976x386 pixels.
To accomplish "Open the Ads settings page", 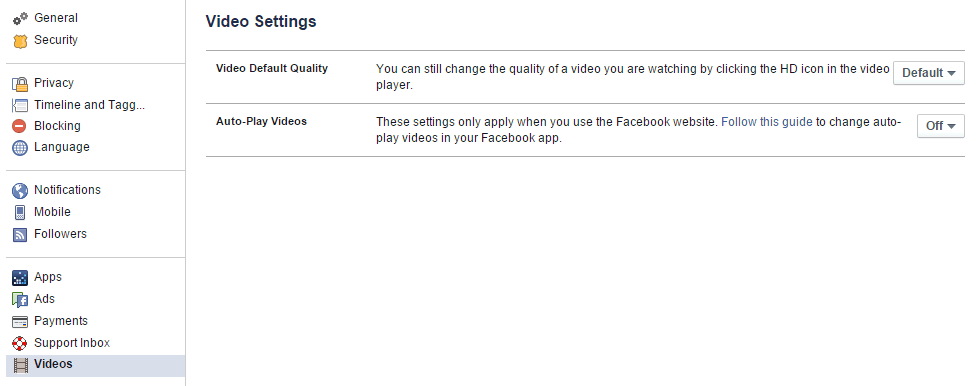I will coord(44,299).
